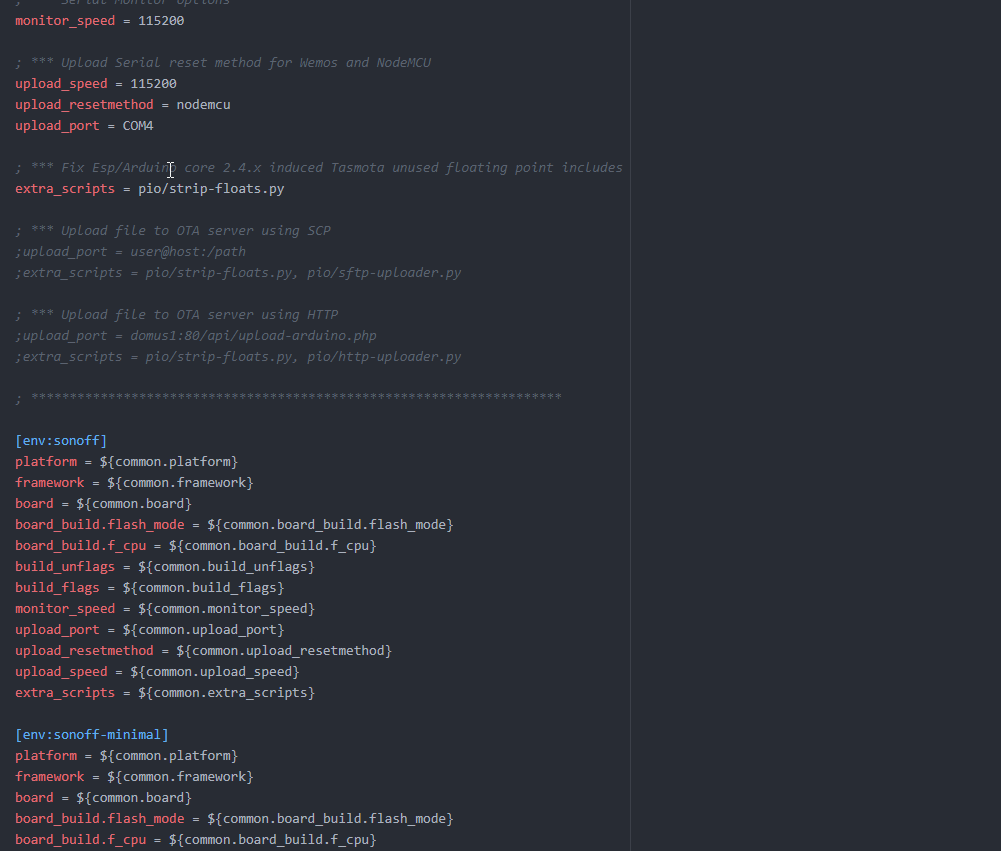Image resolution: width=1001 pixels, height=851 pixels.
Task: Click the line 'monitor_speed = 115200'
Action: [x=100, y=20]
